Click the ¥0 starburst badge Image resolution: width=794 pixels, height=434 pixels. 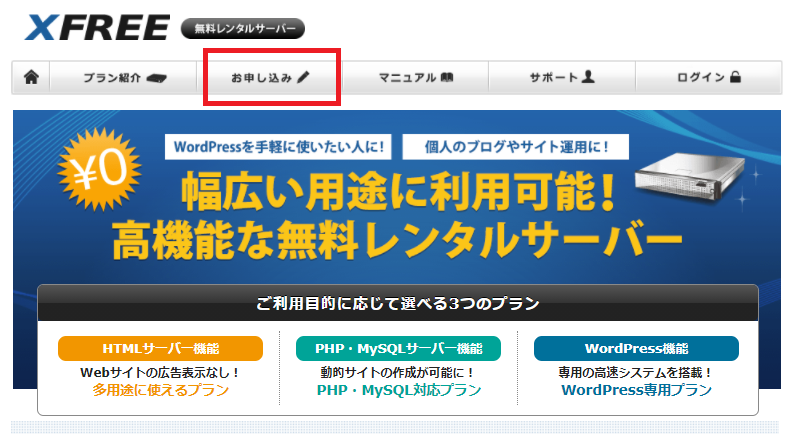pos(99,169)
